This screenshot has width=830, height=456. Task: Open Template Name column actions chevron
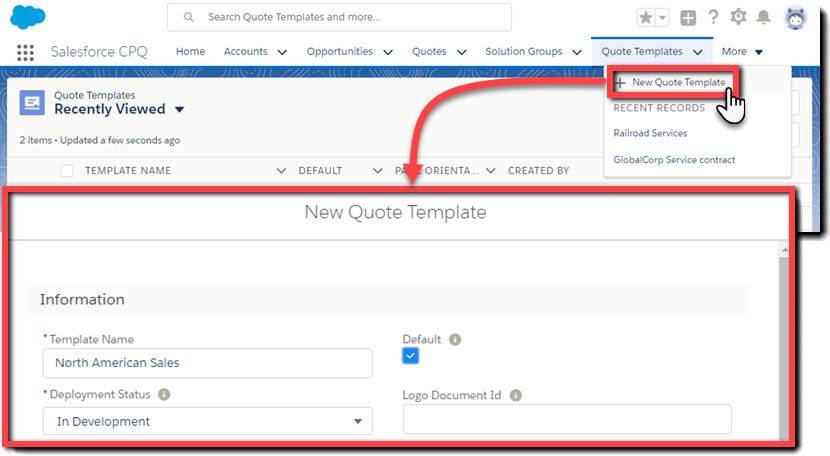(281, 171)
